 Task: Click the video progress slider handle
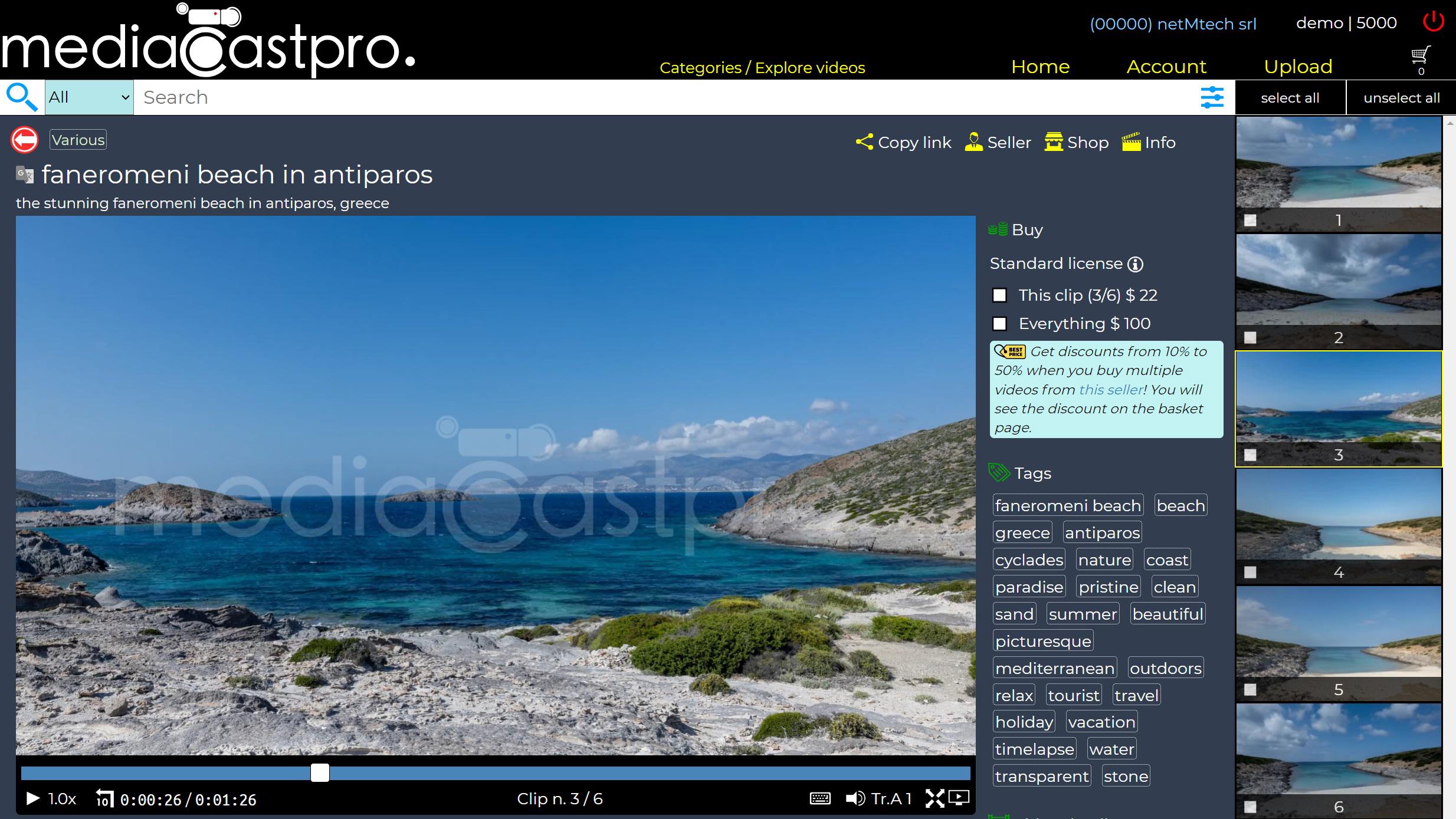[x=320, y=773]
